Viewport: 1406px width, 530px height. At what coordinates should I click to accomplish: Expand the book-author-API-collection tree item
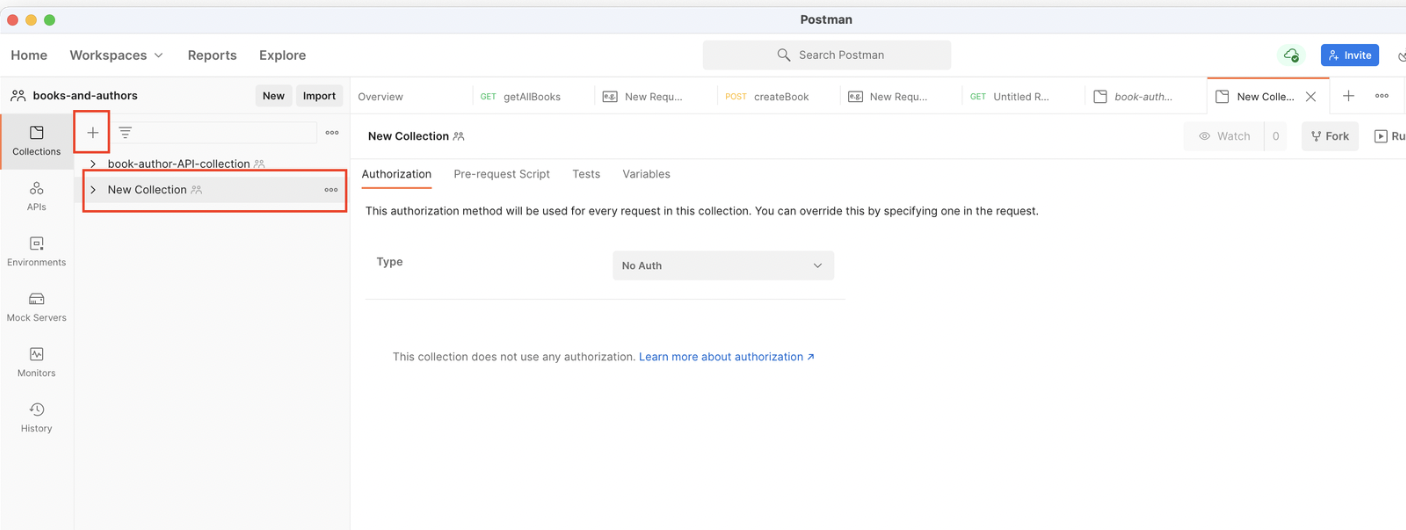point(93,164)
